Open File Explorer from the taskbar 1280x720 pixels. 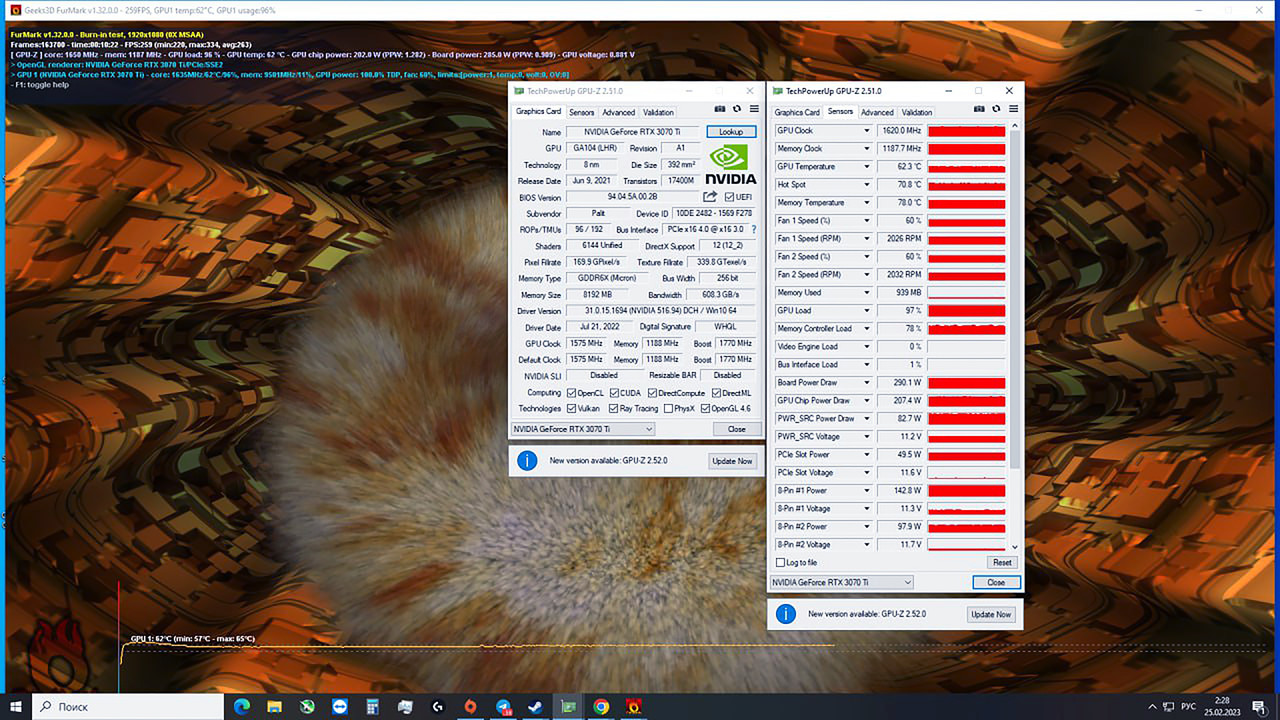(274, 706)
